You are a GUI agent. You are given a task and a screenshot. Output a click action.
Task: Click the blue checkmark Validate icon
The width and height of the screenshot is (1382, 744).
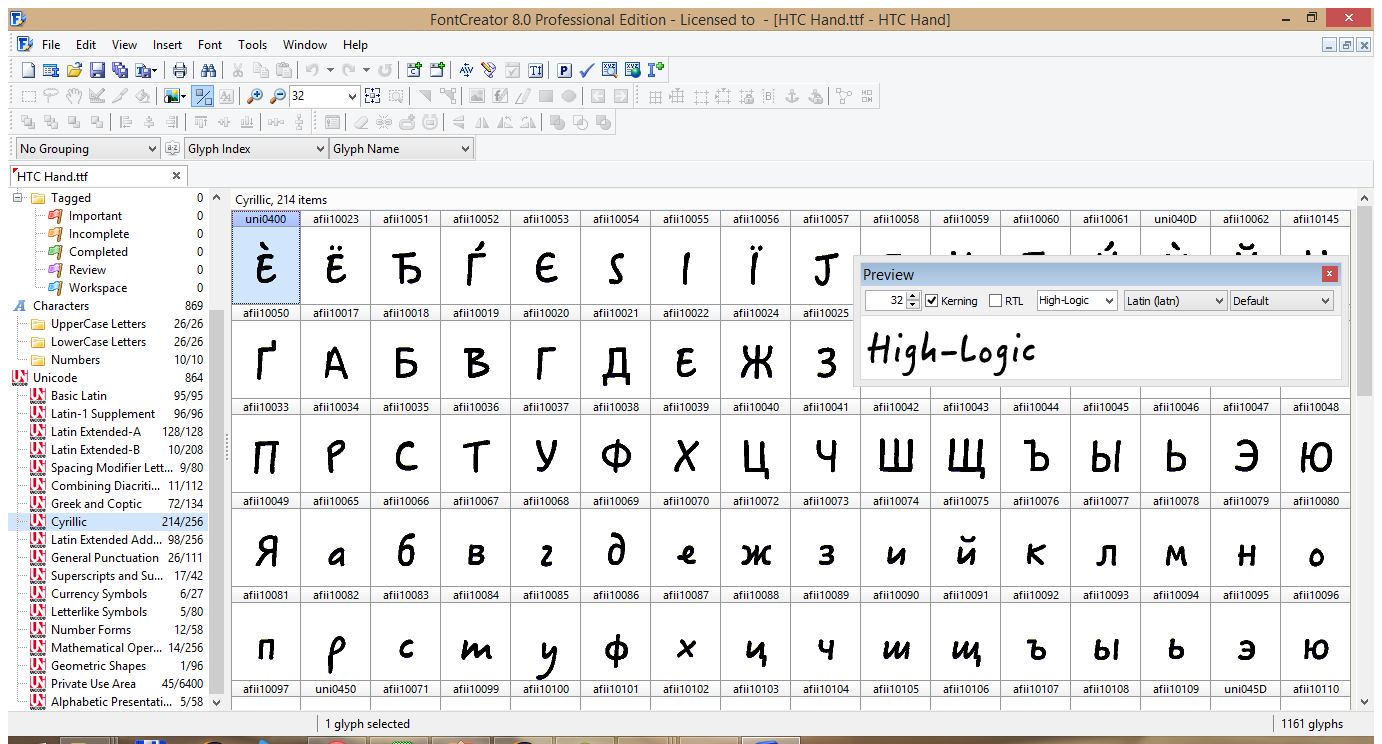[587, 70]
